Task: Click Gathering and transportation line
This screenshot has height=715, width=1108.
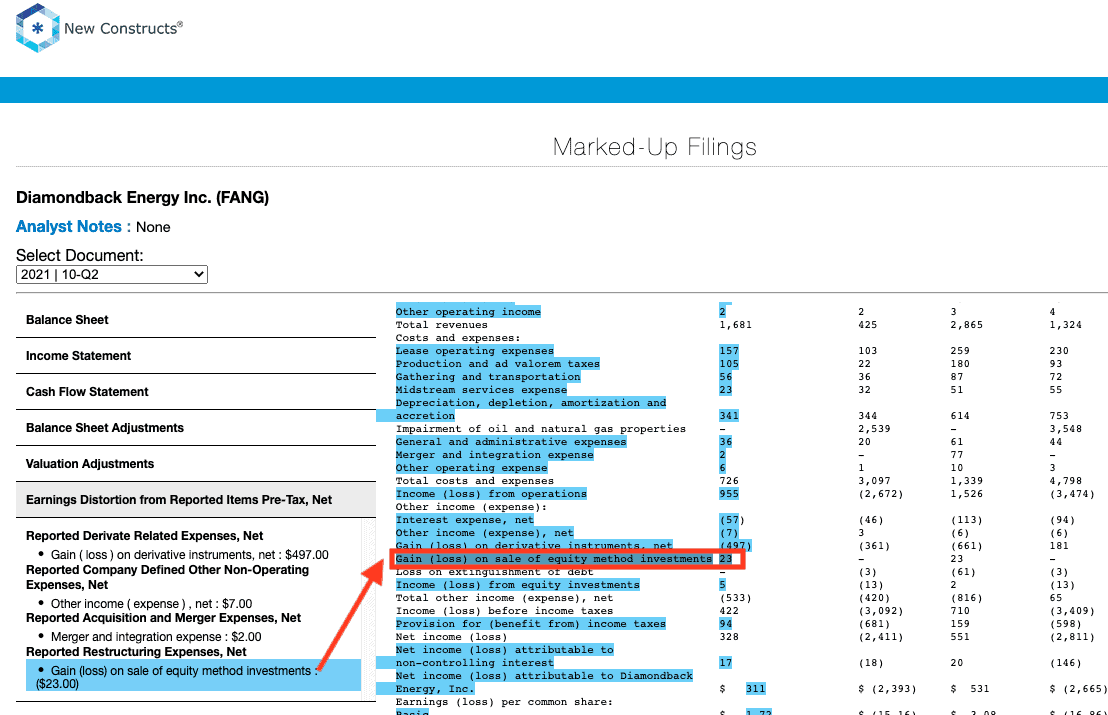Action: (x=488, y=377)
